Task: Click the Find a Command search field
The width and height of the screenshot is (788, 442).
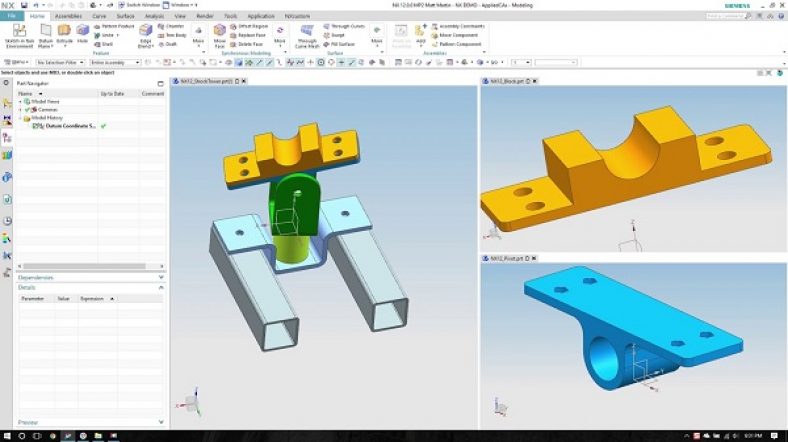Action: [x=728, y=16]
